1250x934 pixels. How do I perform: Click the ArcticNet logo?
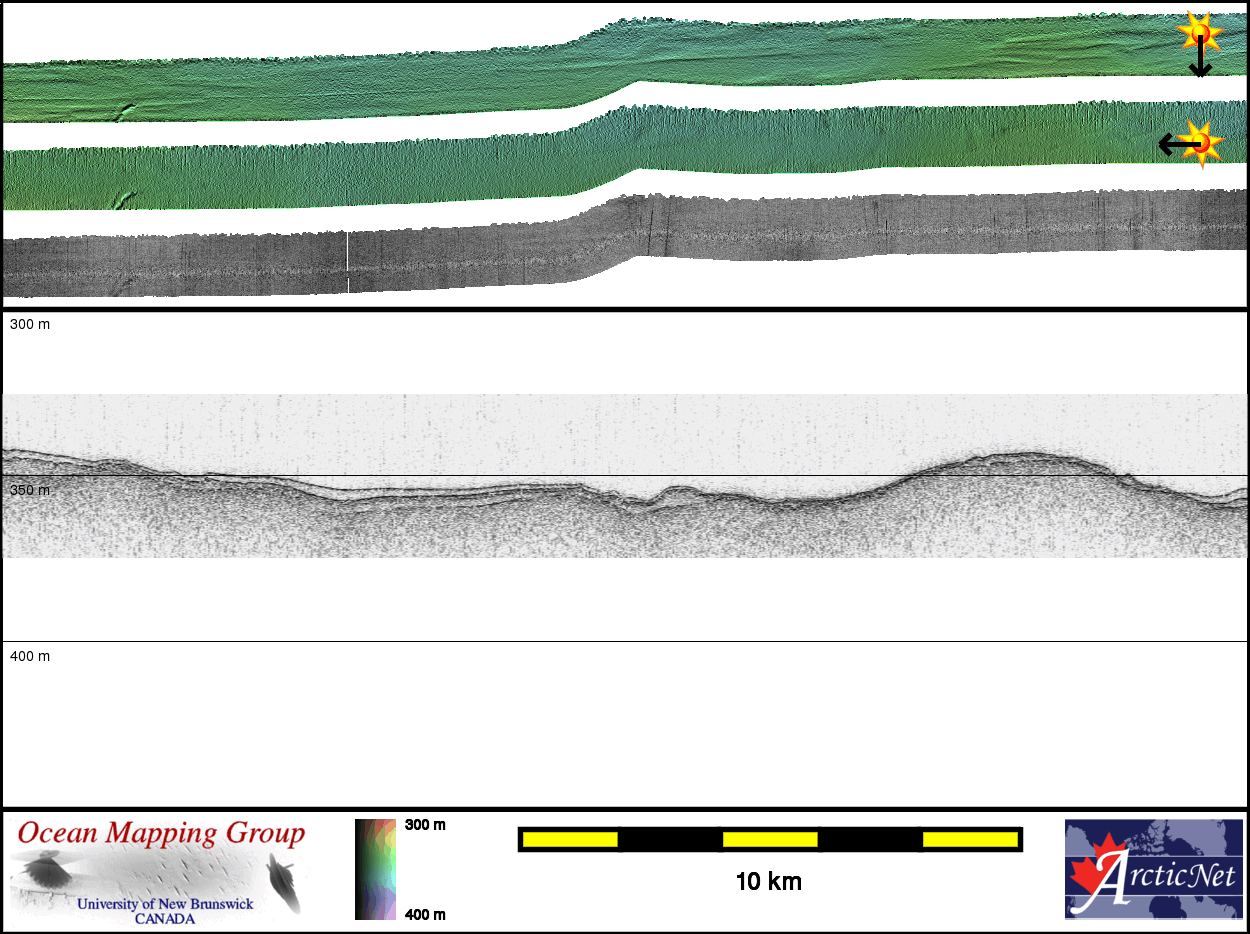(1153, 868)
